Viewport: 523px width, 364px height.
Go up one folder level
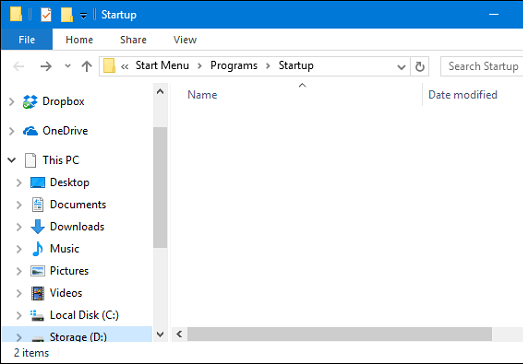pyautogui.click(x=86, y=66)
